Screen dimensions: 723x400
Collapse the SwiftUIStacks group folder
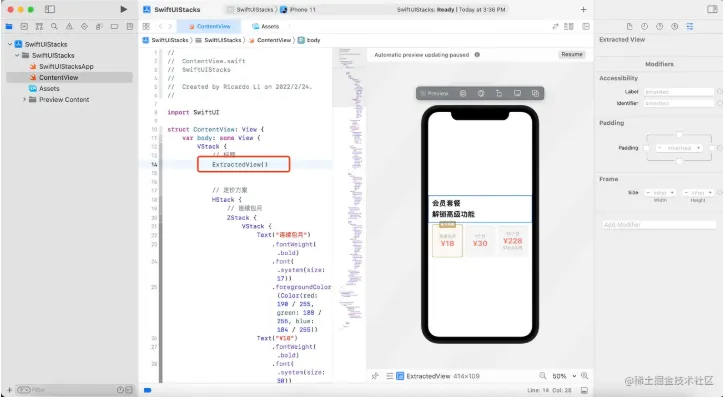tap(17, 55)
